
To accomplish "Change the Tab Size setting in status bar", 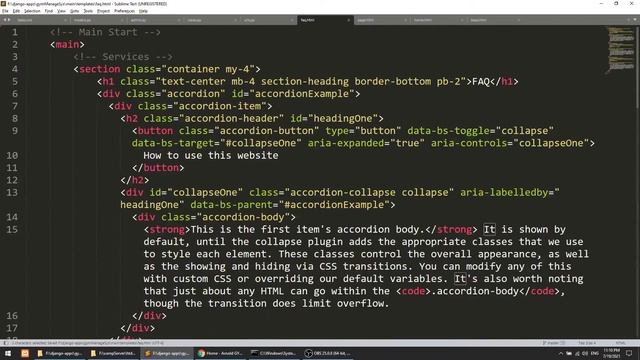I will pyautogui.click(x=587, y=343).
